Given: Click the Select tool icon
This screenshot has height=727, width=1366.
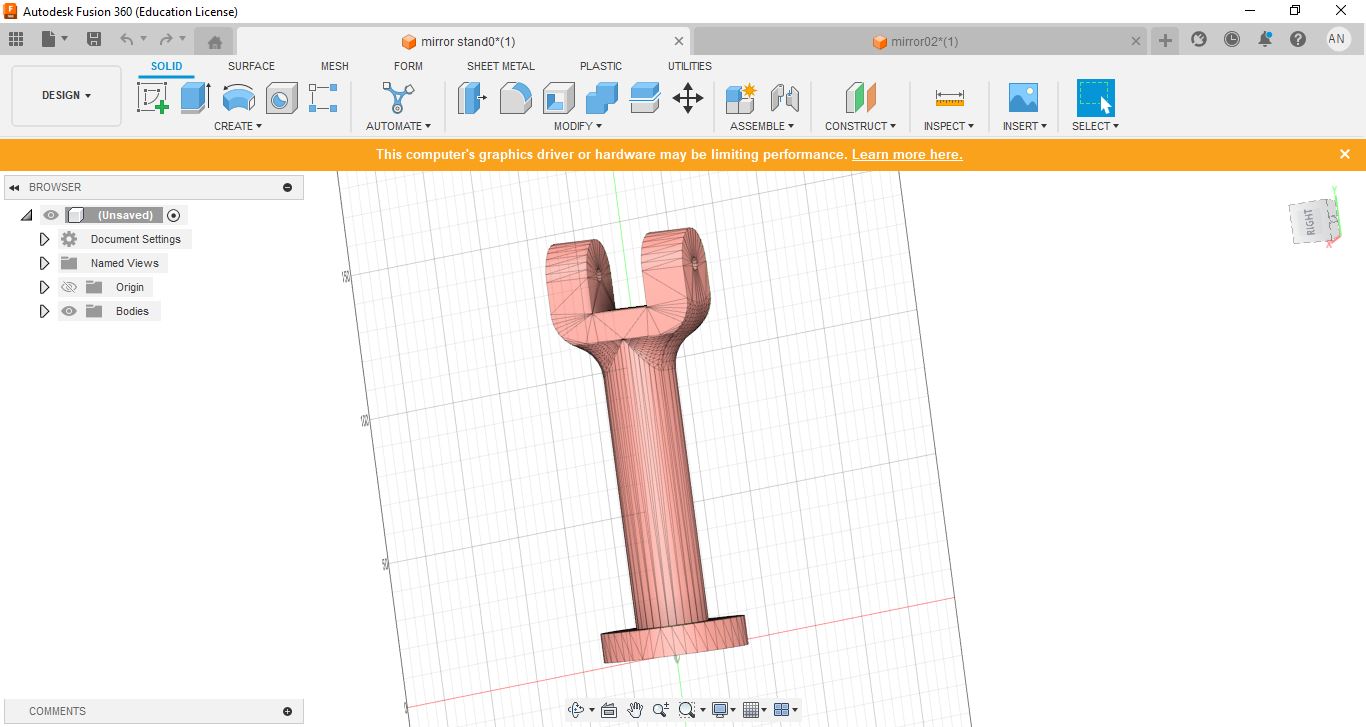Looking at the screenshot, I should pos(1095,98).
